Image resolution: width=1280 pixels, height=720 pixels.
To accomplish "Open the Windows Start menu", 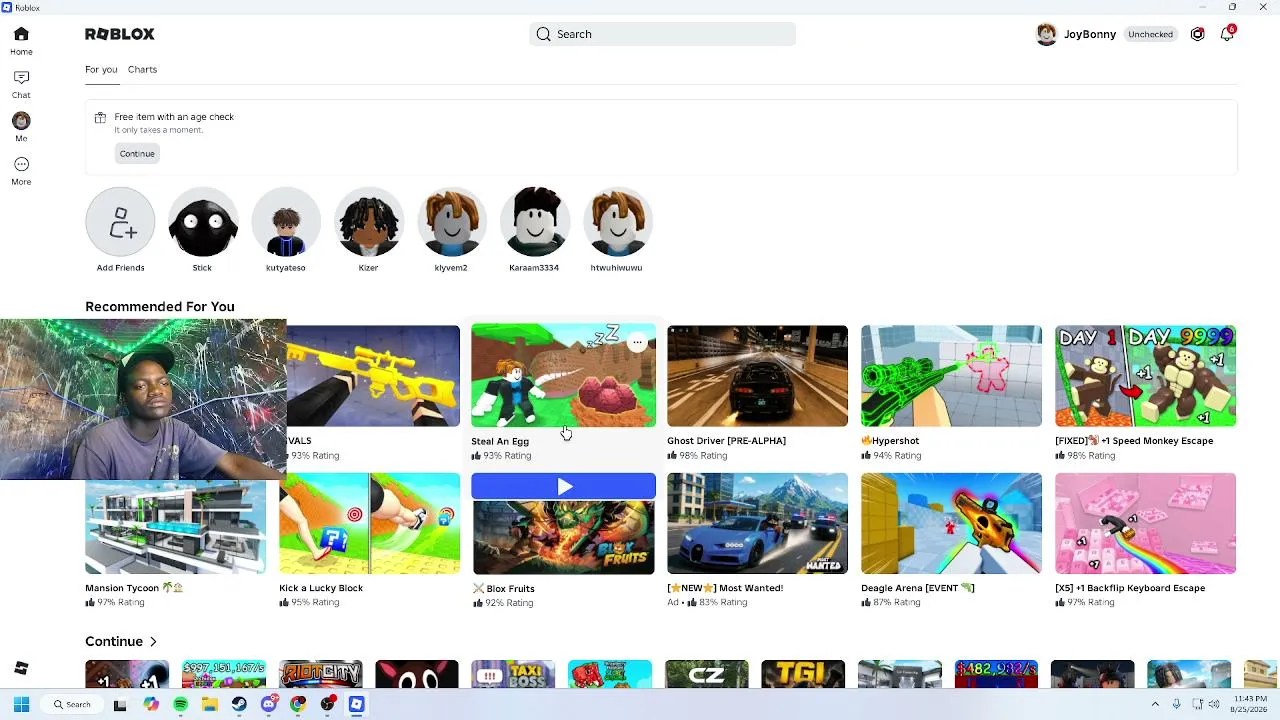I will (21, 704).
